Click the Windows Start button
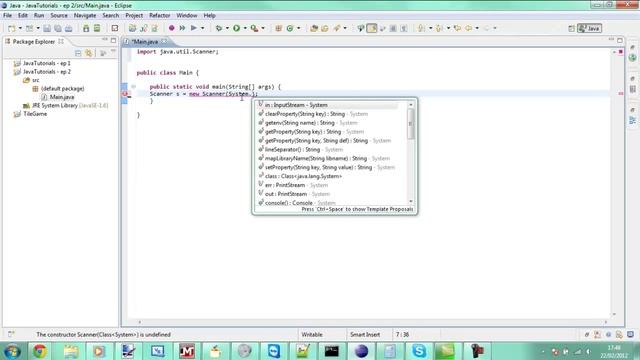 point(12,351)
